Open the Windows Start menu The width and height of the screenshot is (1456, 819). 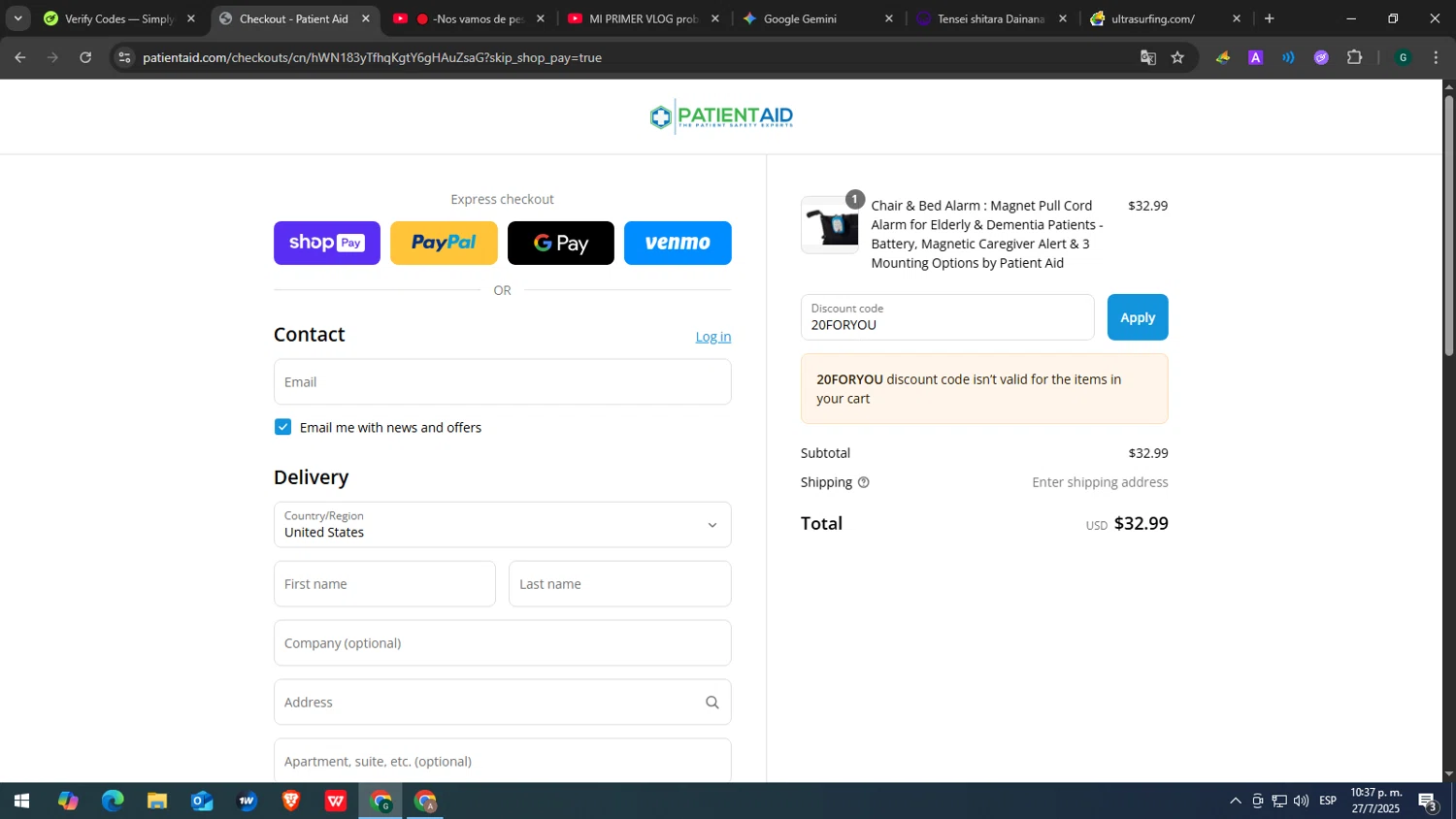pos(21,802)
